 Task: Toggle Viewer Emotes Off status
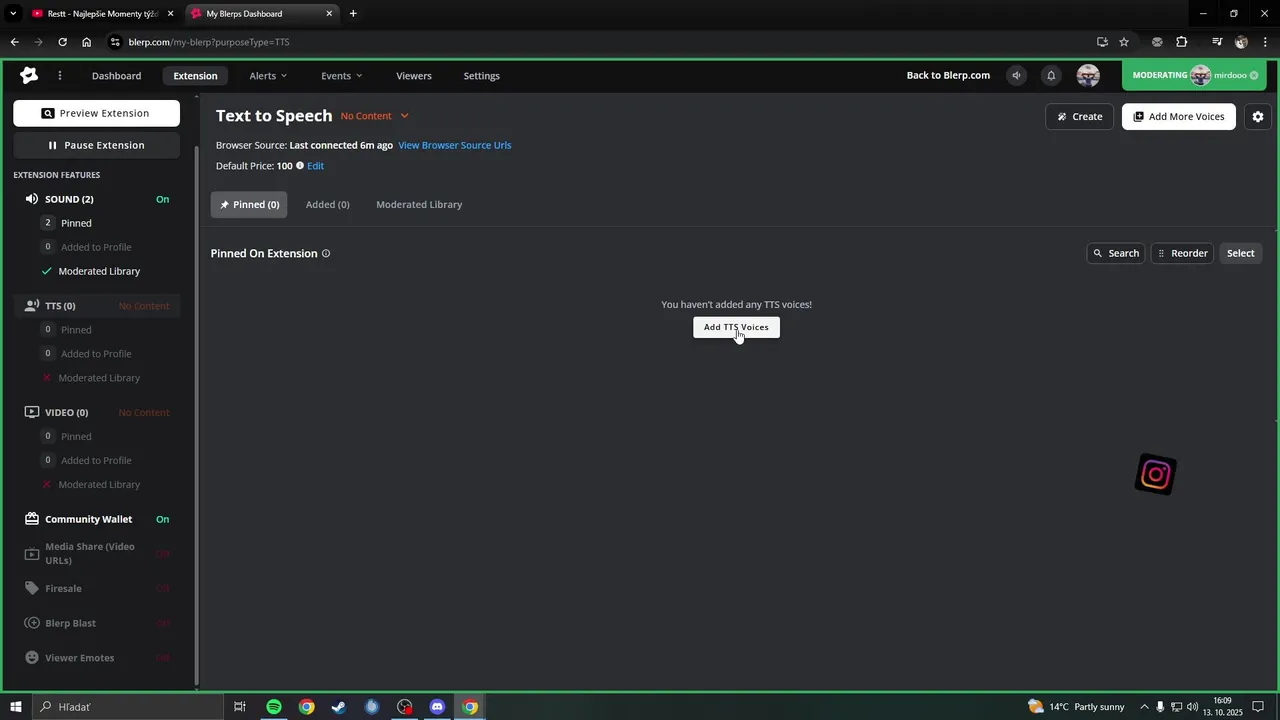[x=162, y=658]
